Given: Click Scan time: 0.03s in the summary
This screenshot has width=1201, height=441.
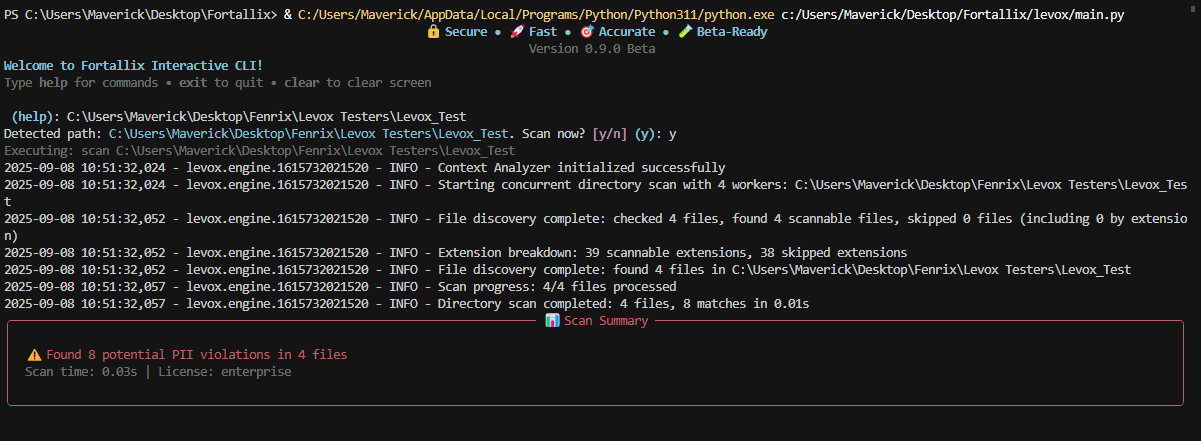Looking at the screenshot, I should (82, 371).
